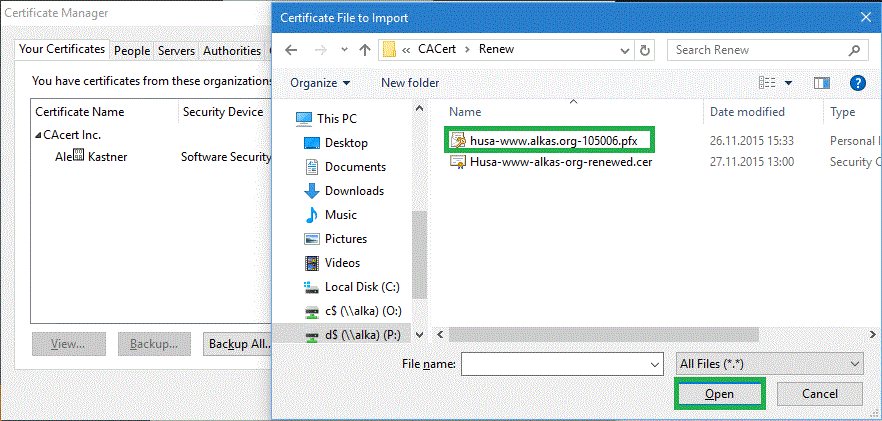This screenshot has width=882, height=421.
Task: Click the refresh icon in address bar
Action: pyautogui.click(x=645, y=50)
